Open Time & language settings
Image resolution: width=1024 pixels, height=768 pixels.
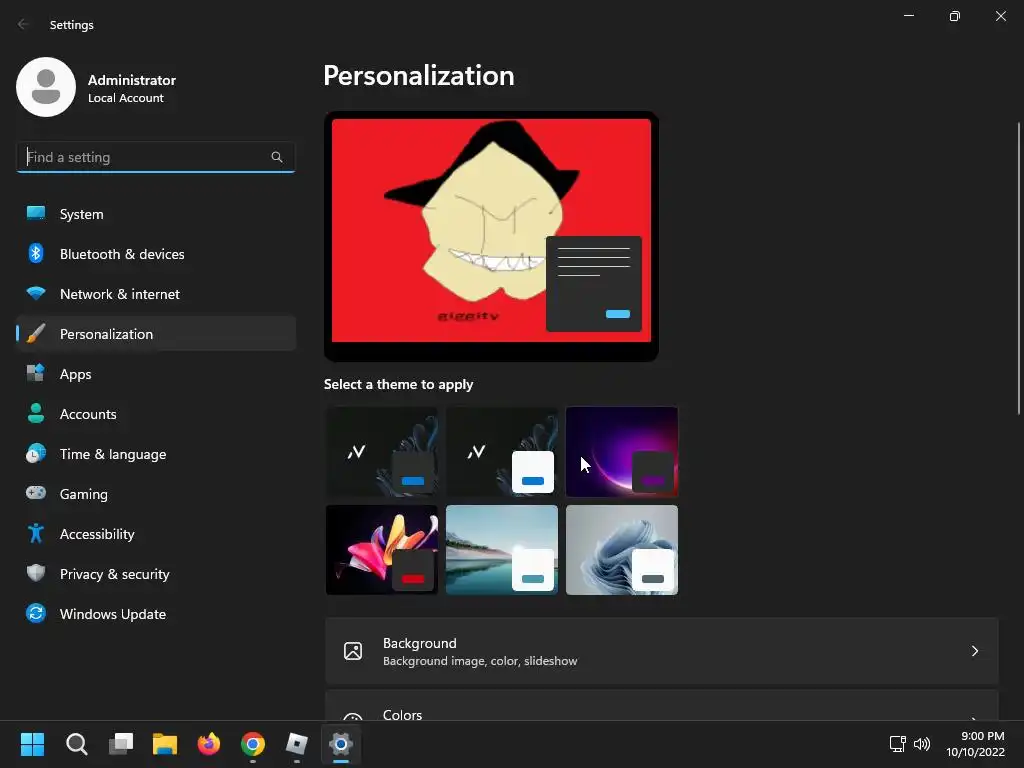click(x=156, y=453)
